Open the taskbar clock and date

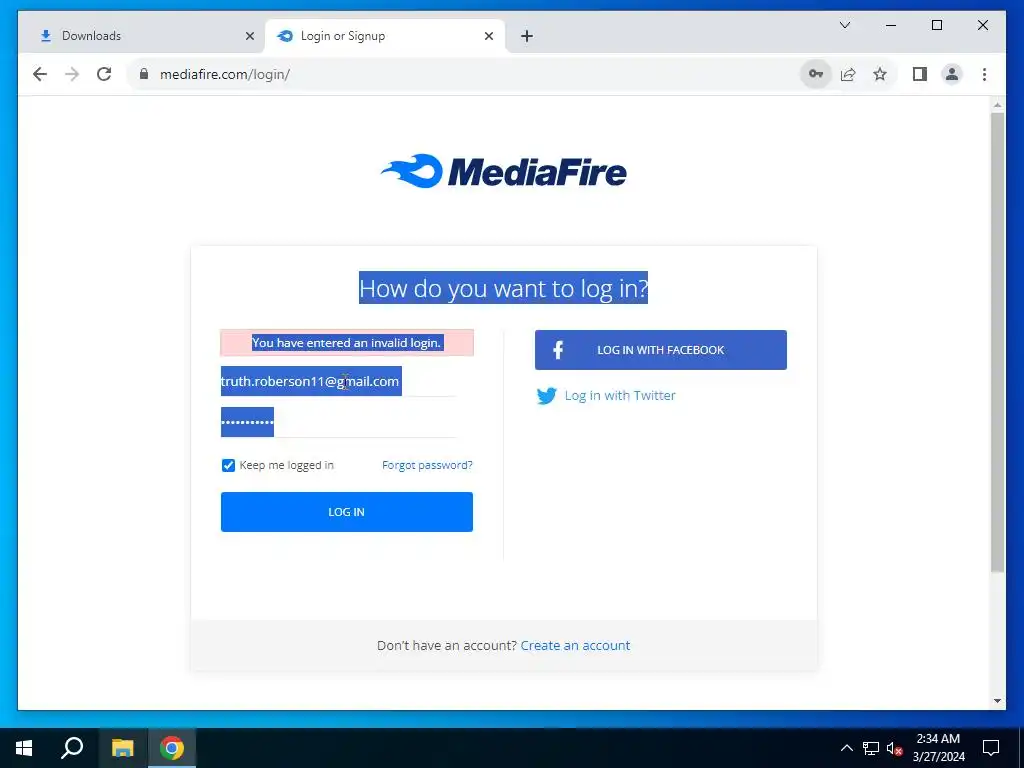(938, 748)
